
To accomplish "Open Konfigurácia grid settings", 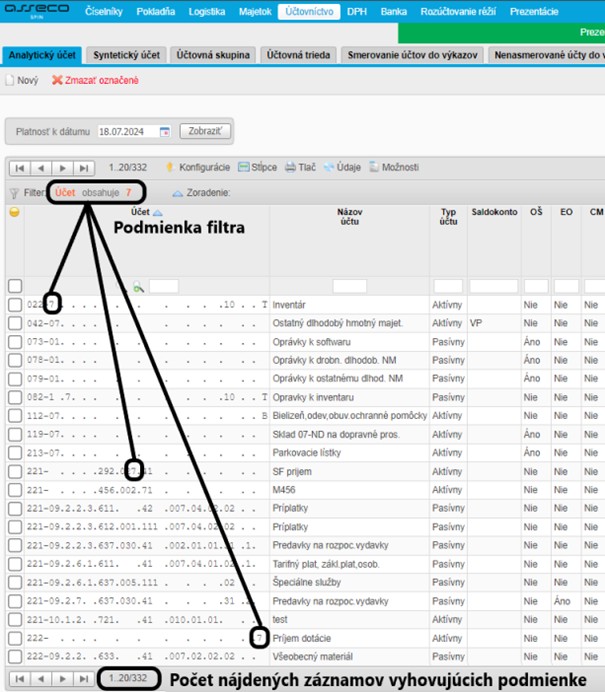I will coord(170,167).
